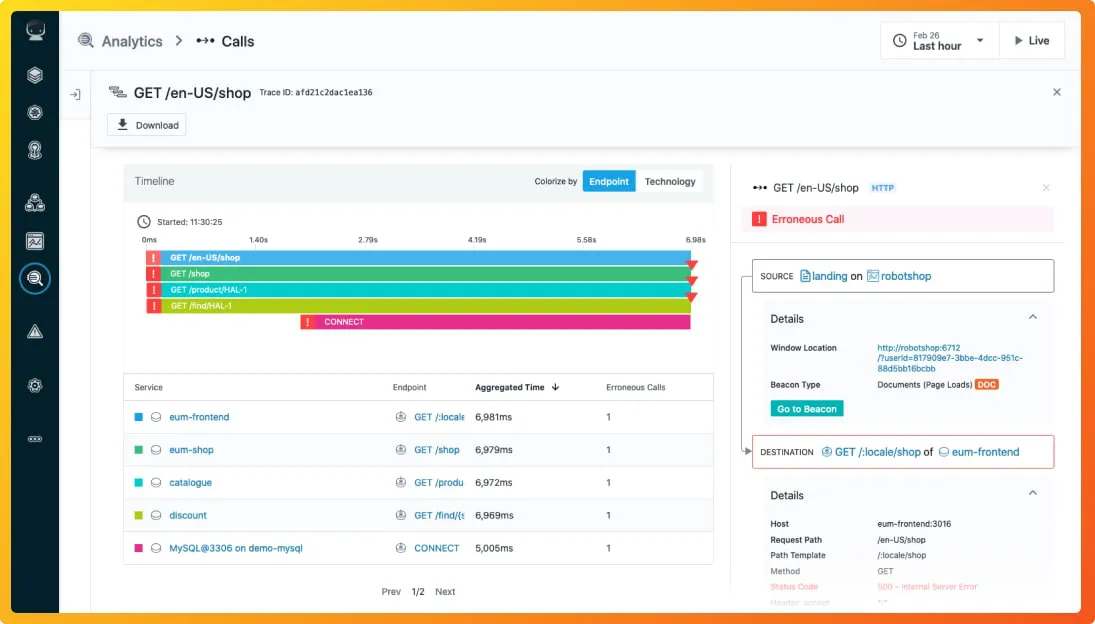The width and height of the screenshot is (1095, 624).
Task: Open the eum-frontend service link
Action: click(x=199, y=417)
